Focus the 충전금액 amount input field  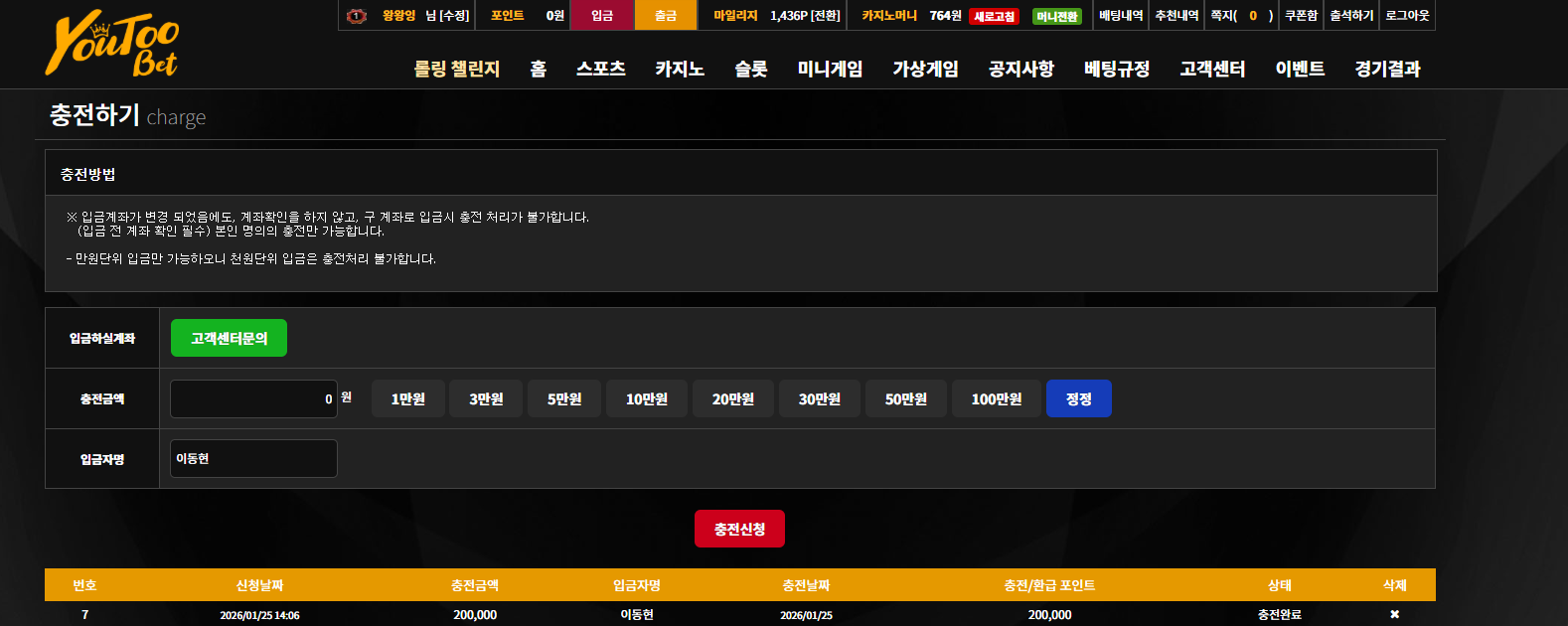click(x=253, y=398)
